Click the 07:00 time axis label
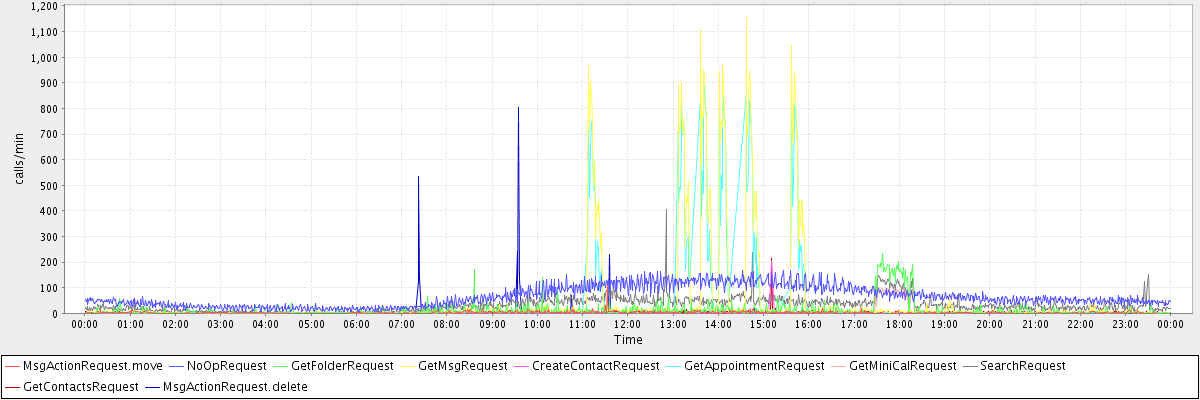 click(401, 324)
